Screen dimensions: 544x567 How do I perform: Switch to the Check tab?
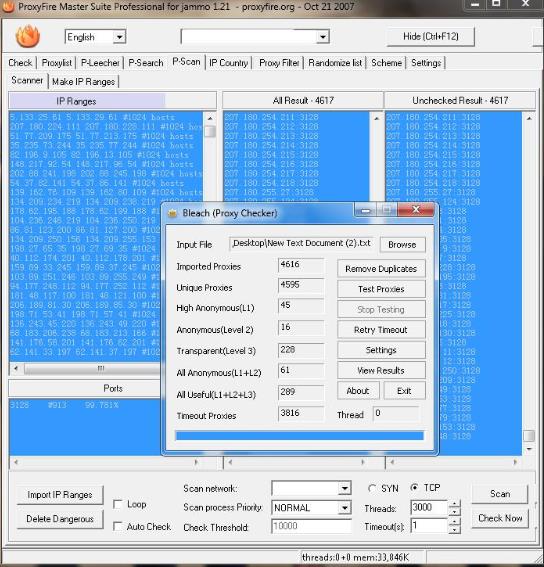click(20, 63)
